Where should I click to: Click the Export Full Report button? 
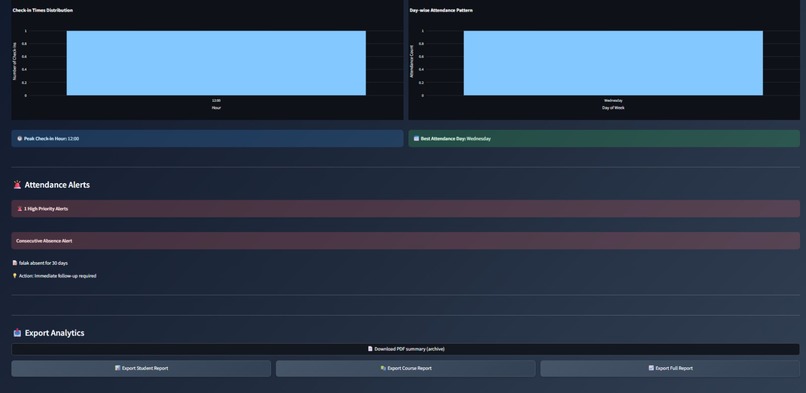tap(670, 368)
